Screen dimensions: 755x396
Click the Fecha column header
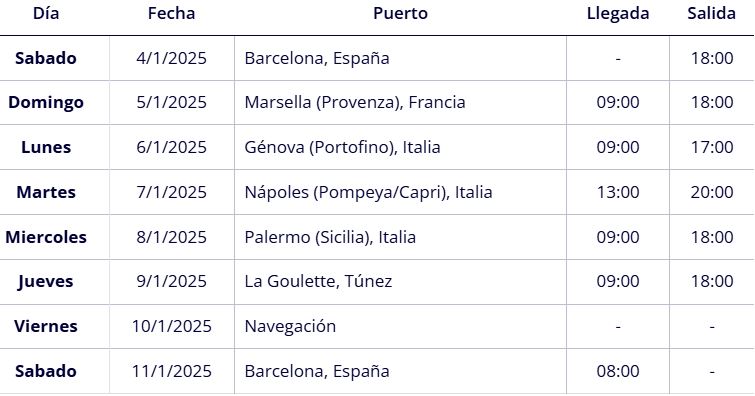[171, 13]
